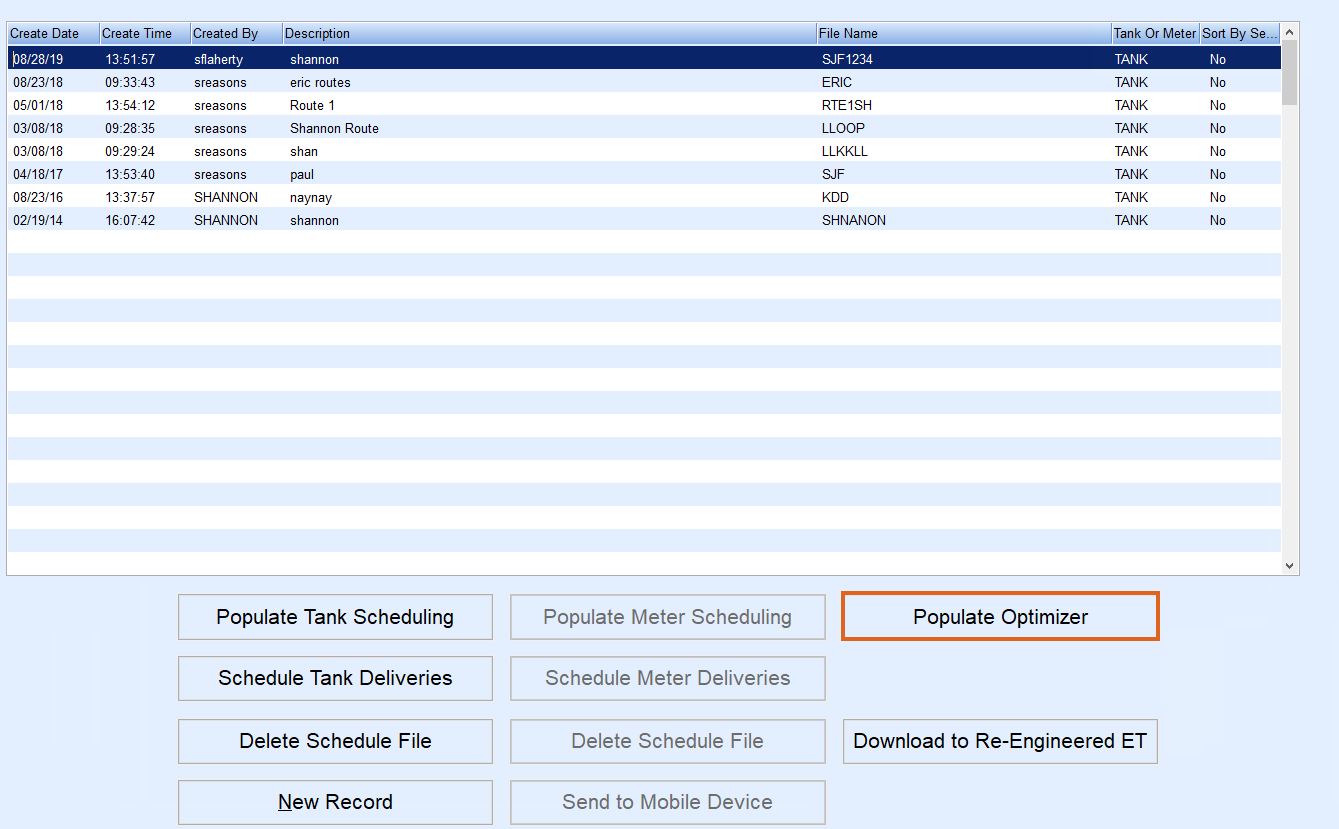The height and width of the screenshot is (829, 1339).
Task: Open Populate Optimizer
Action: coord(1000,617)
